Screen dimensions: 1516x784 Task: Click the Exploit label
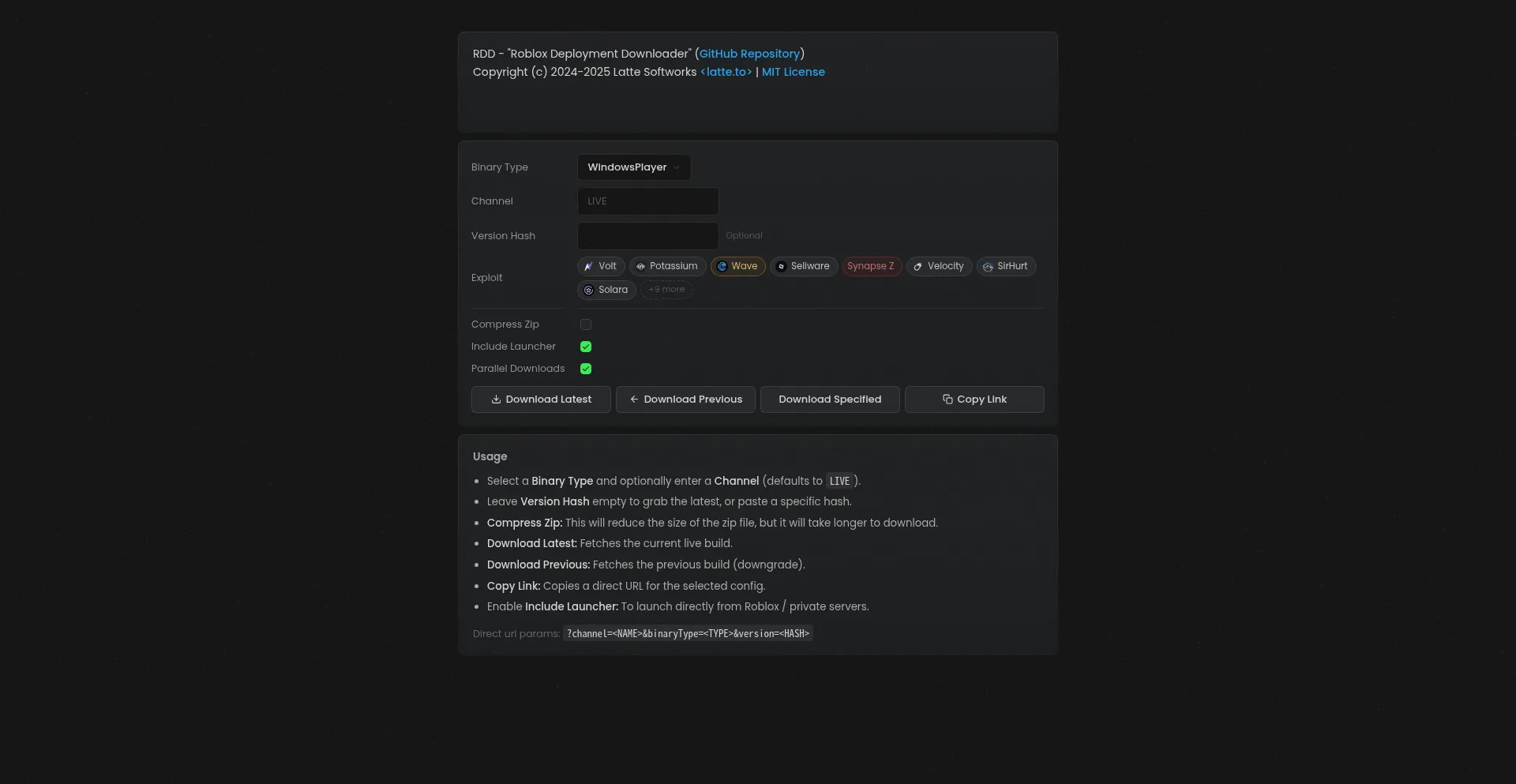click(x=486, y=278)
